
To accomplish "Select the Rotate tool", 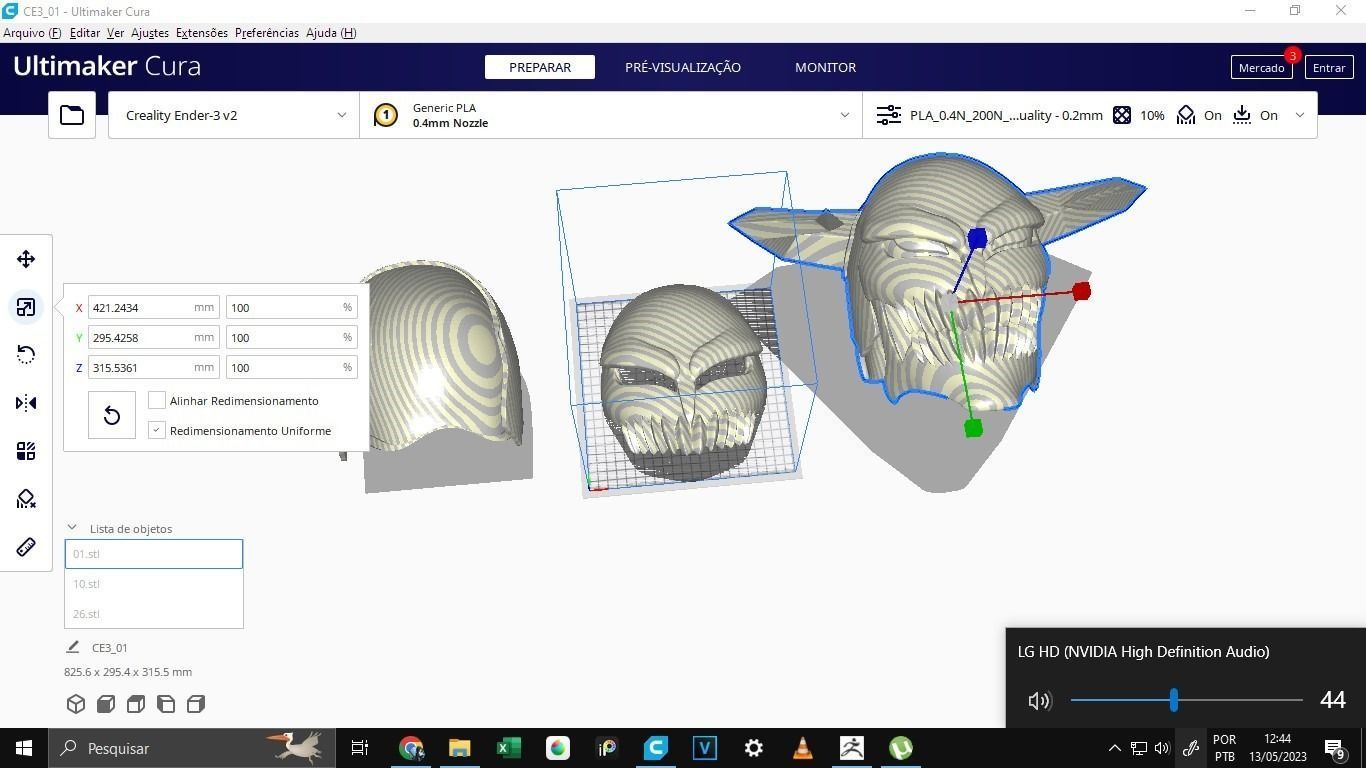I will coord(26,355).
